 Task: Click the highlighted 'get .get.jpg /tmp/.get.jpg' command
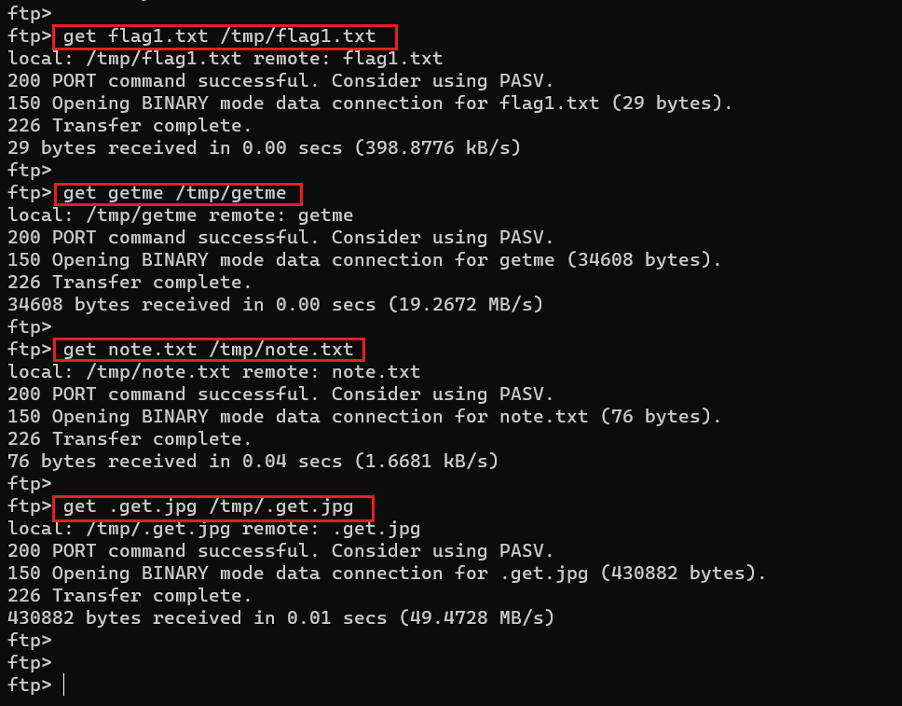[x=208, y=506]
